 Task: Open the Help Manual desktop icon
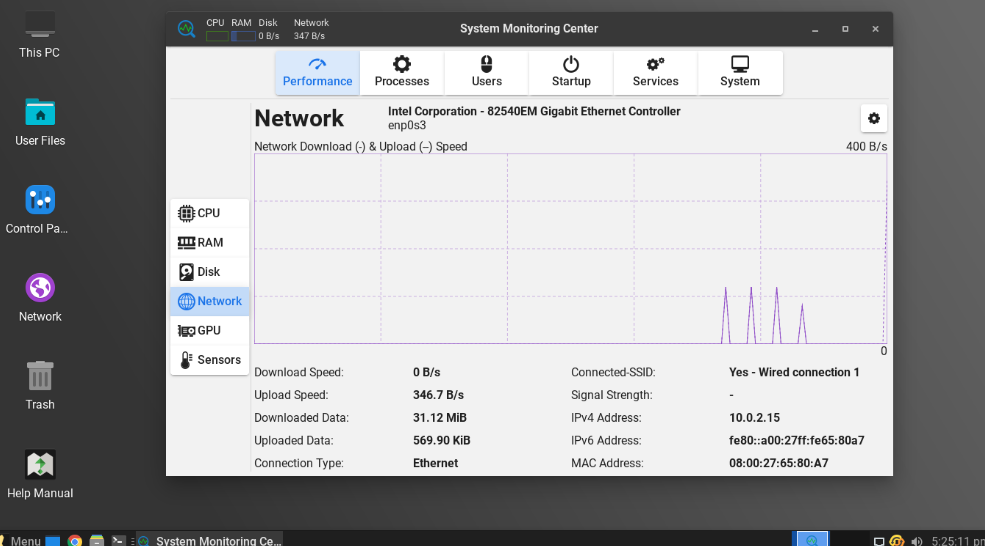pyautogui.click(x=40, y=474)
